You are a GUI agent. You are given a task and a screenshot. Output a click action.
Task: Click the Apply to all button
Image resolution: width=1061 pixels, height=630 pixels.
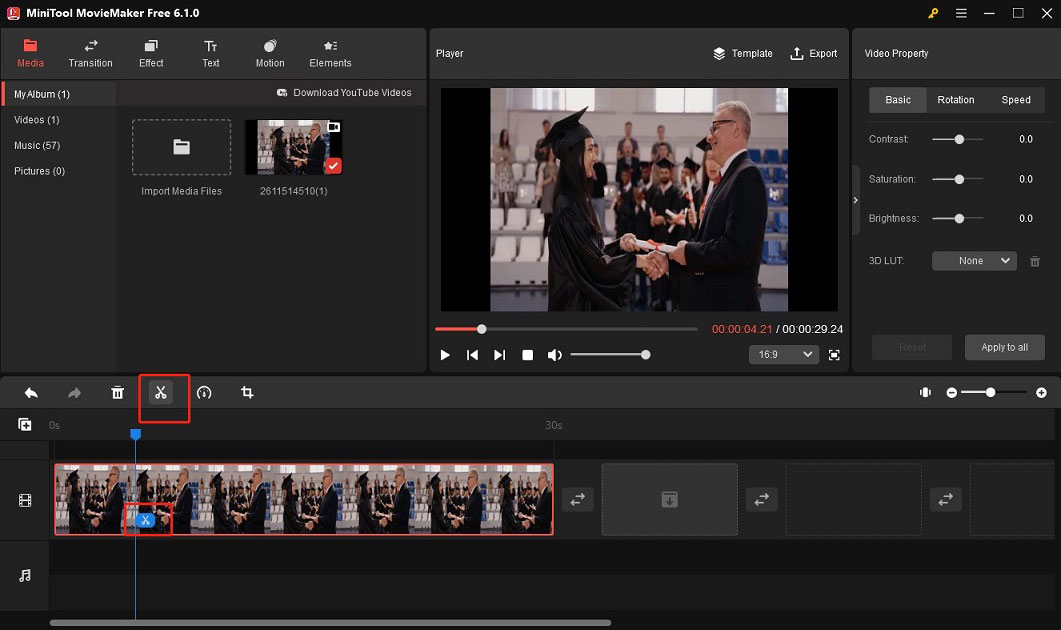click(1004, 347)
